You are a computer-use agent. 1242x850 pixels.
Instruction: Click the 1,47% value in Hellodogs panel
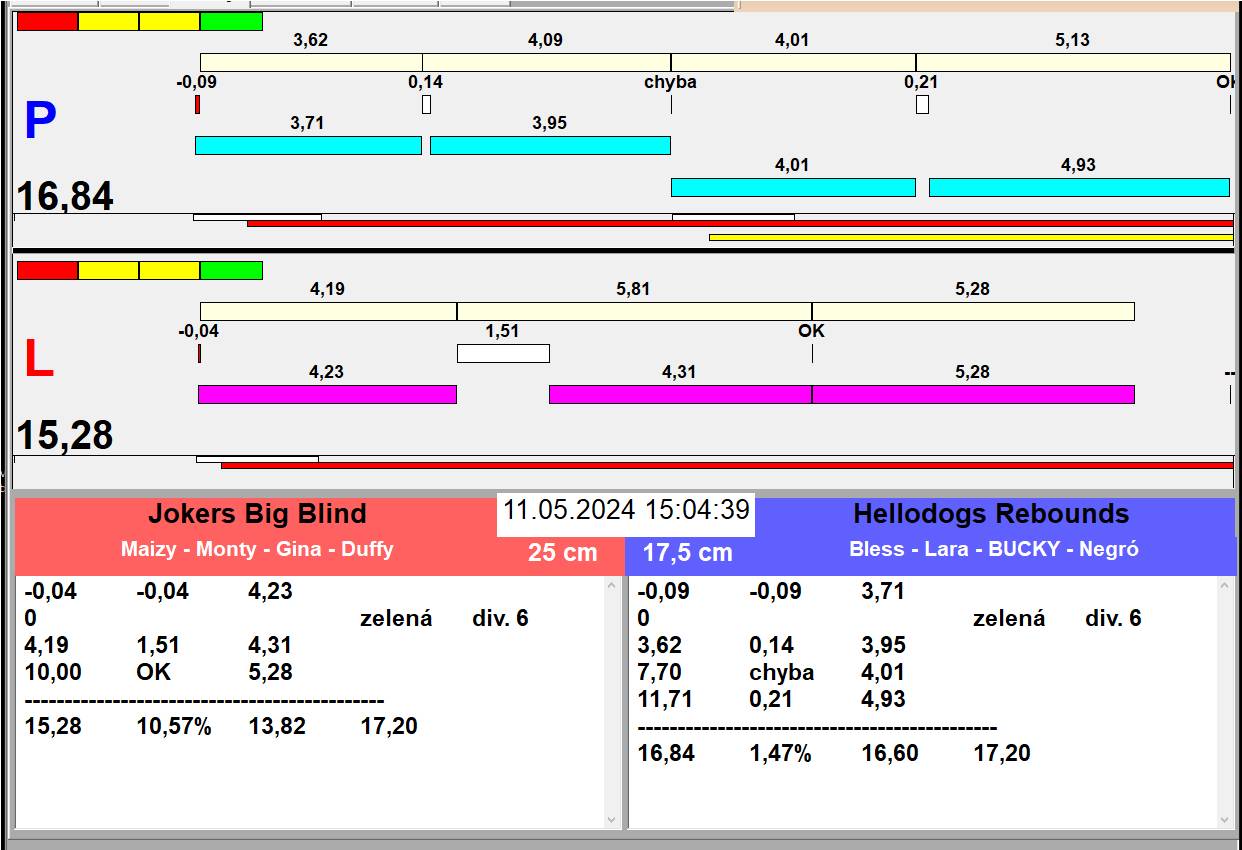[780, 753]
